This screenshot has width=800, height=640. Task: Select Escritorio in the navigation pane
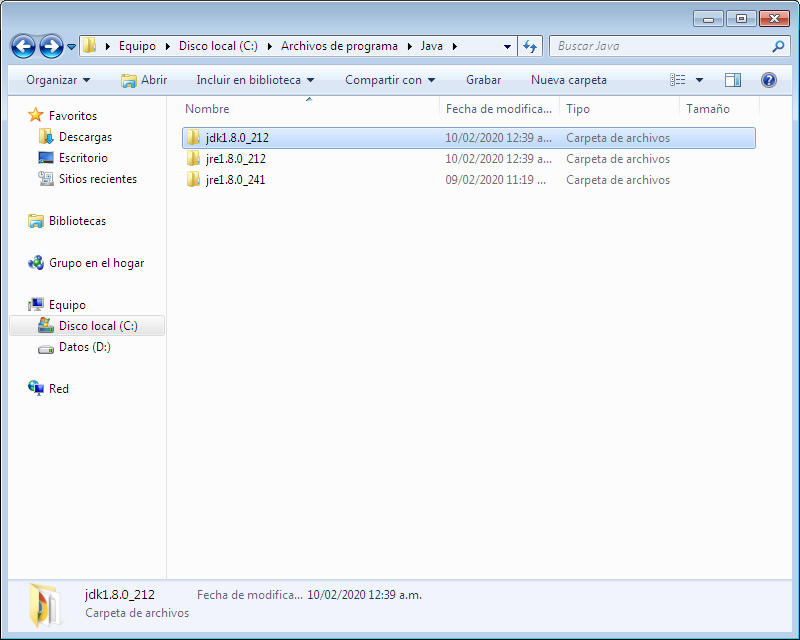[83, 158]
